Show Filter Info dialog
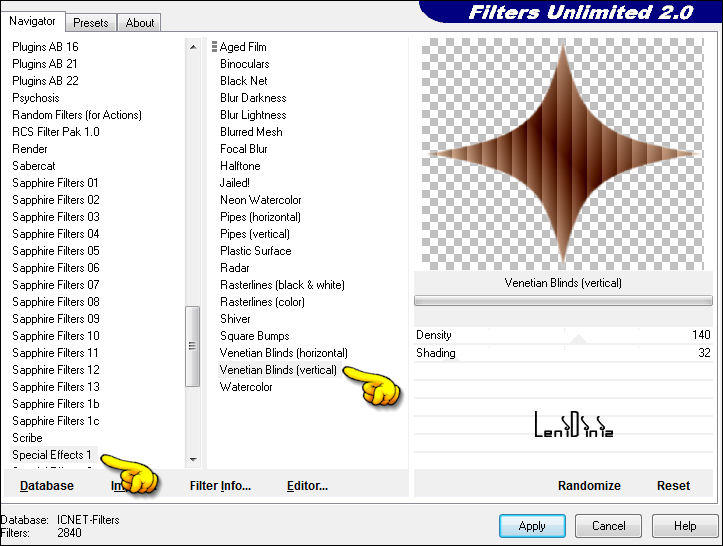The image size is (723, 546). tap(220, 486)
